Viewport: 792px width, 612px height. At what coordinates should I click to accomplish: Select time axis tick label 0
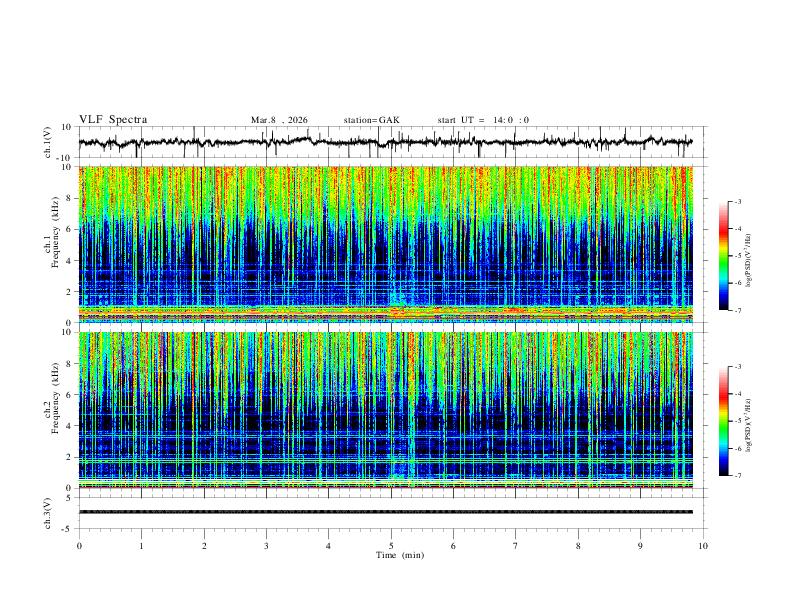tap(79, 546)
